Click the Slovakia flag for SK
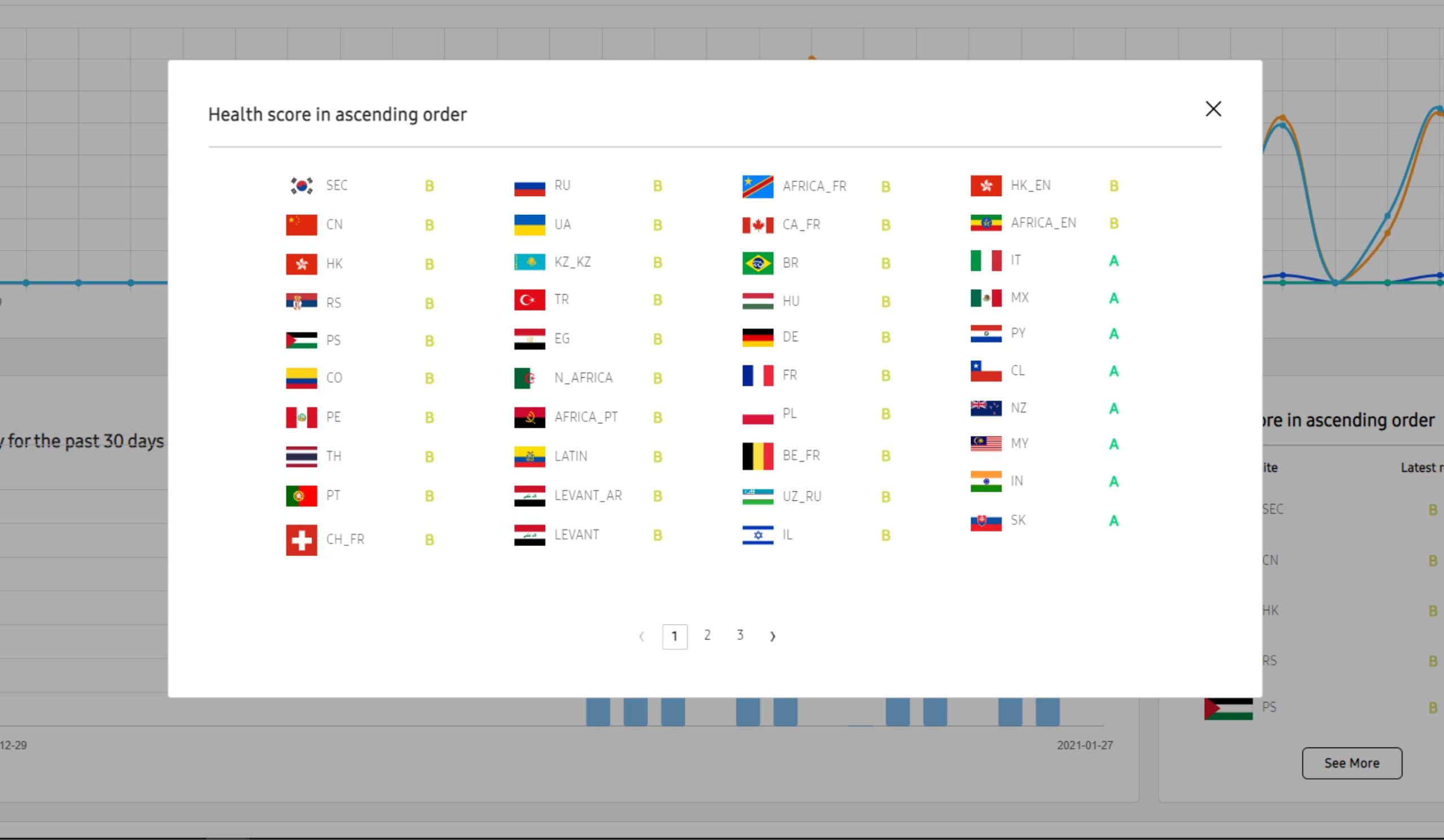 click(x=985, y=523)
